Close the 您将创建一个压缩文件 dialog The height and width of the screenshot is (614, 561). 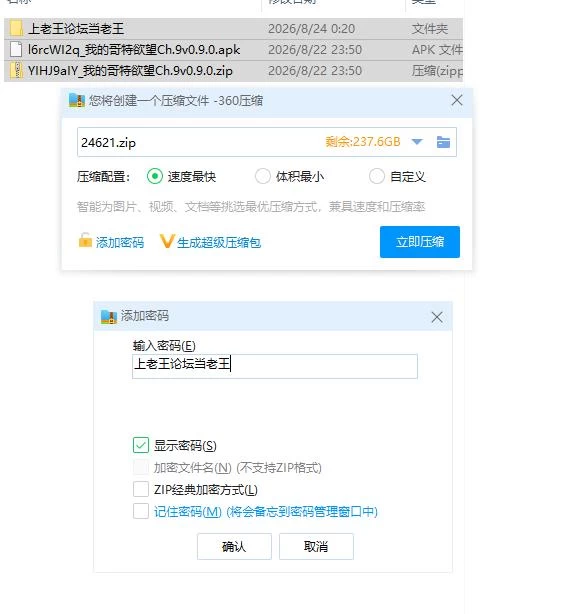(x=457, y=100)
